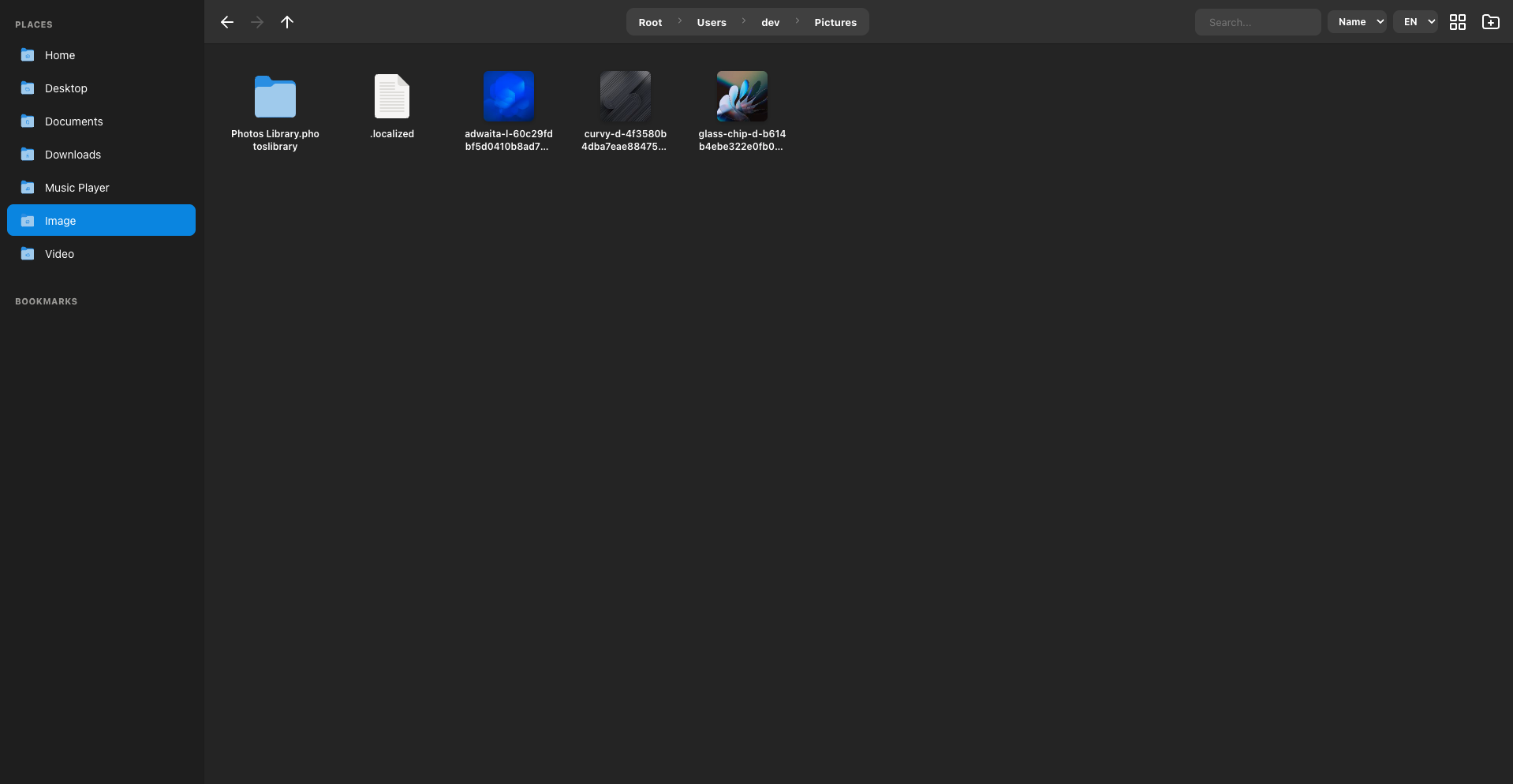This screenshot has height=784, width=1513.
Task: Expand the Bookmarks section
Action: (x=46, y=301)
